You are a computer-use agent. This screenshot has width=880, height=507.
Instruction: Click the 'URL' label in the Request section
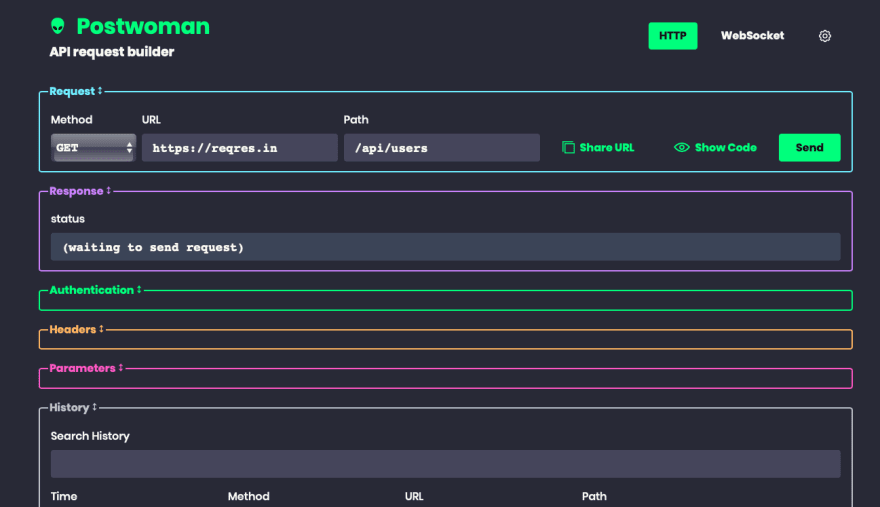(151, 120)
